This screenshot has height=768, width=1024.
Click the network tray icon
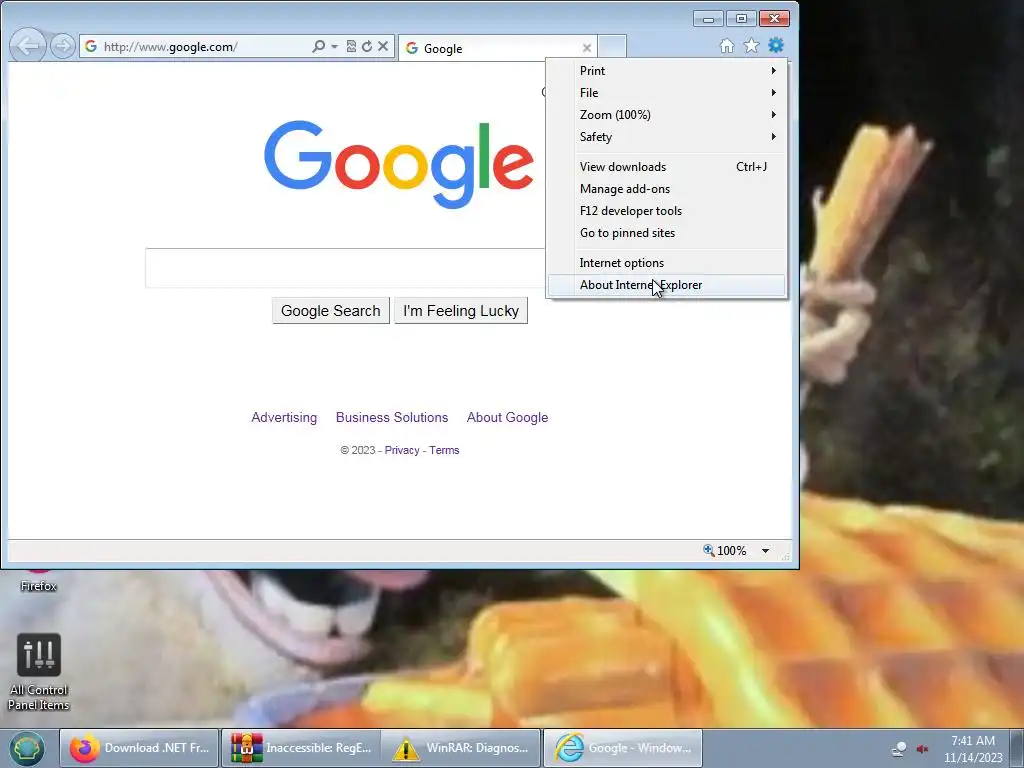[x=899, y=749]
